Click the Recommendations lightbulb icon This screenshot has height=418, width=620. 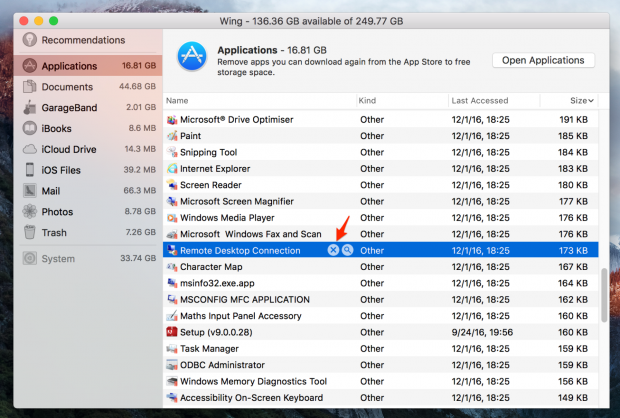pos(30,40)
